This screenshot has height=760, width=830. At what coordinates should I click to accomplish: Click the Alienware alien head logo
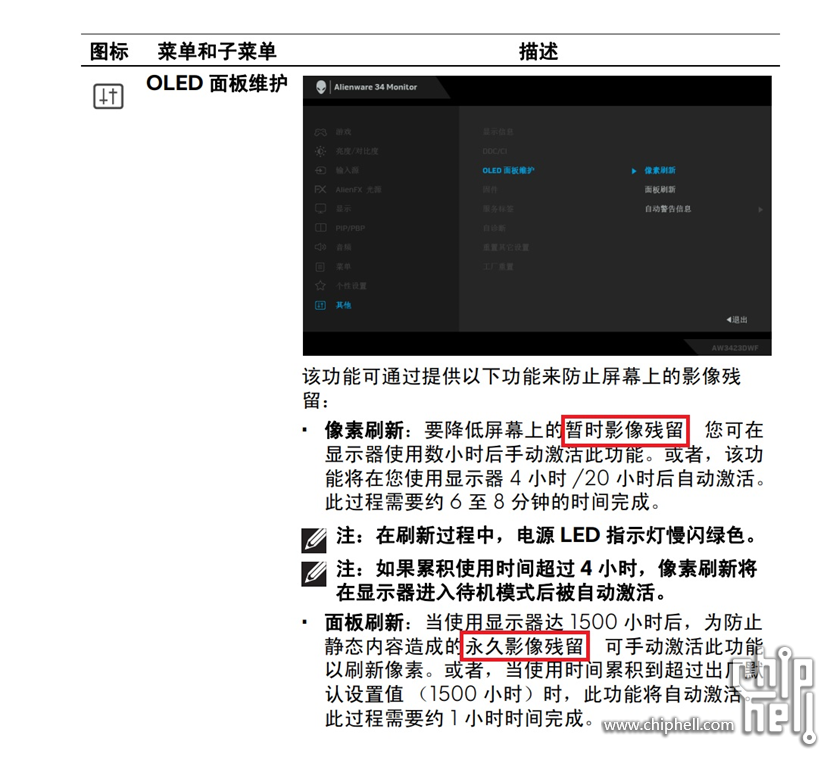pos(320,87)
